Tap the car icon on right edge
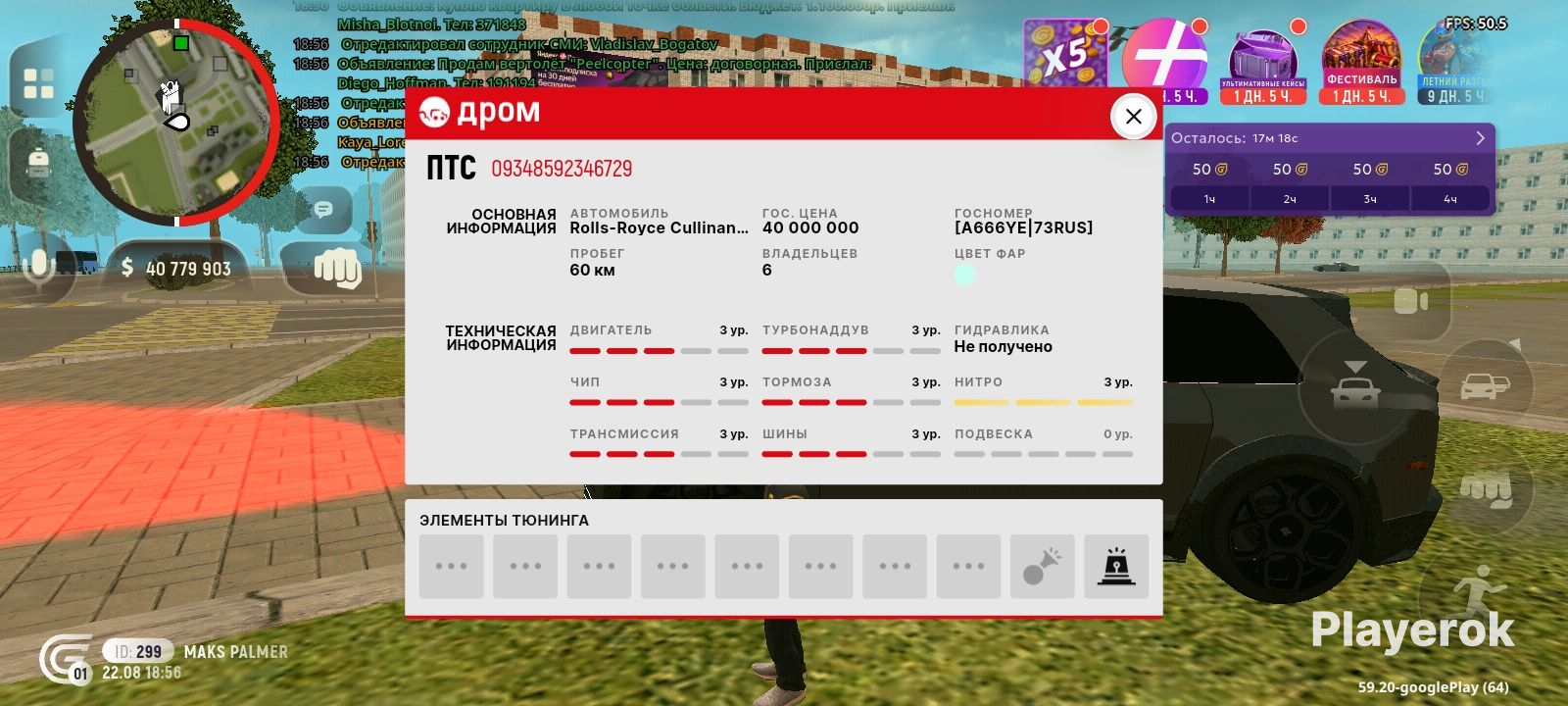1568x706 pixels. pos(1486,385)
